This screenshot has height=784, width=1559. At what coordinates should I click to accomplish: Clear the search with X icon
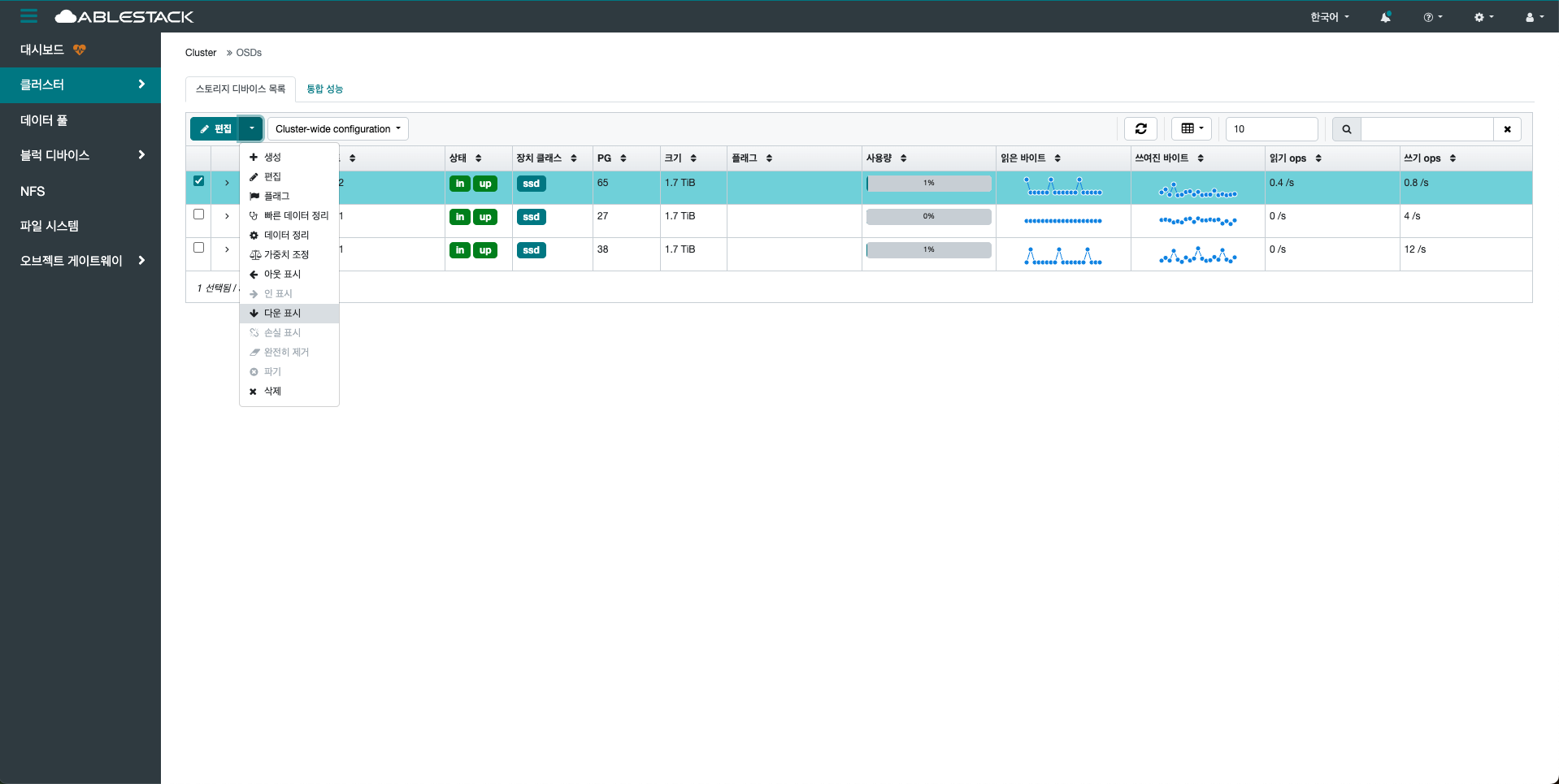(1507, 129)
